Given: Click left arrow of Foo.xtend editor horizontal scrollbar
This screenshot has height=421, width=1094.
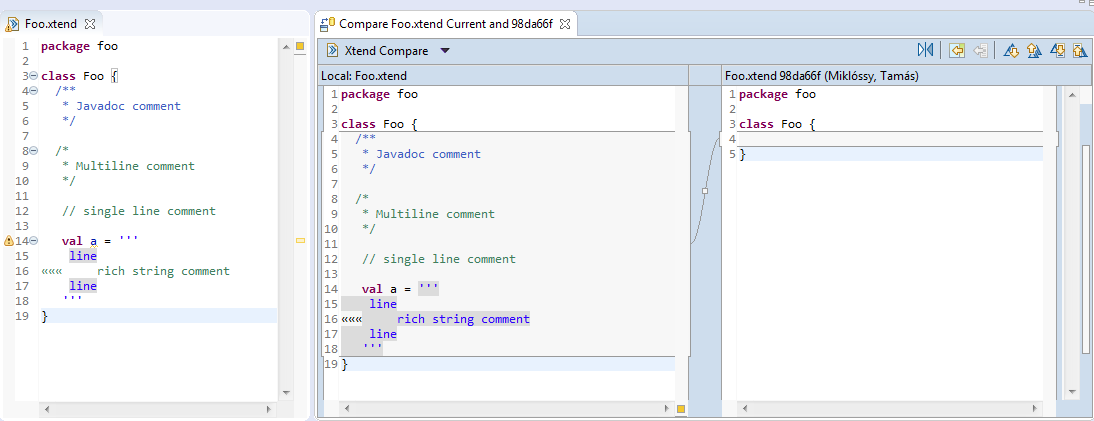Looking at the screenshot, I should 47,409.
